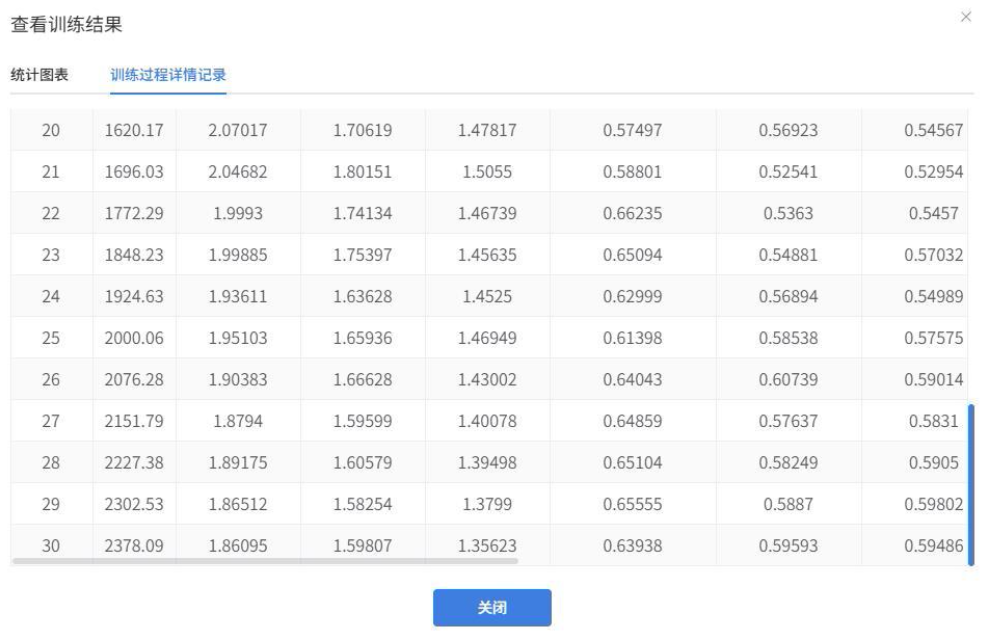Click the 0.61398 cell in row 25
Screen dimensions: 987x639
[x=632, y=338]
